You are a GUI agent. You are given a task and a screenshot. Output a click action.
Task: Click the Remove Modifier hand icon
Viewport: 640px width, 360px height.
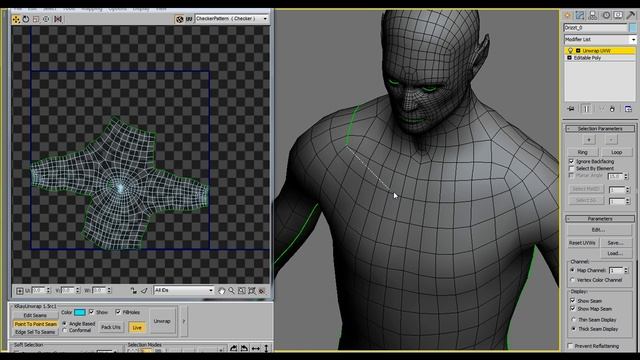point(612,109)
